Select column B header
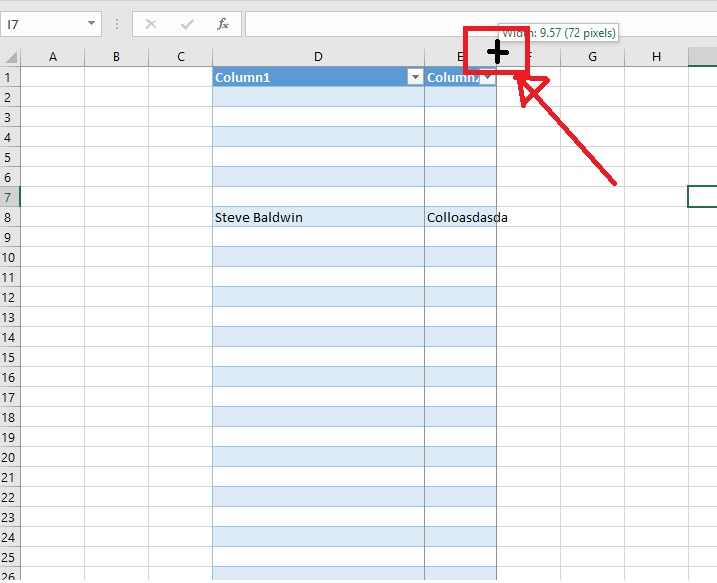 point(117,57)
